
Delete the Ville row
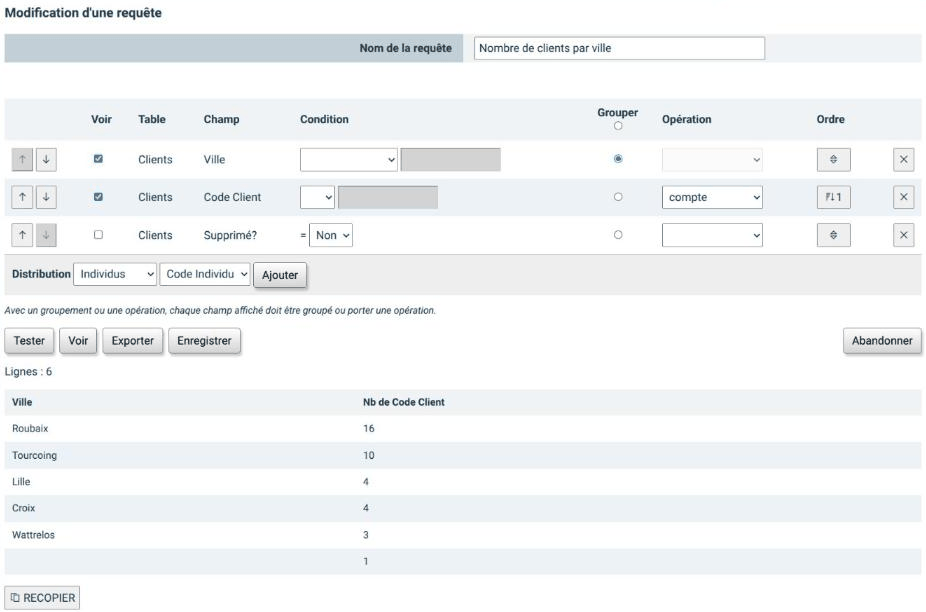point(904,159)
